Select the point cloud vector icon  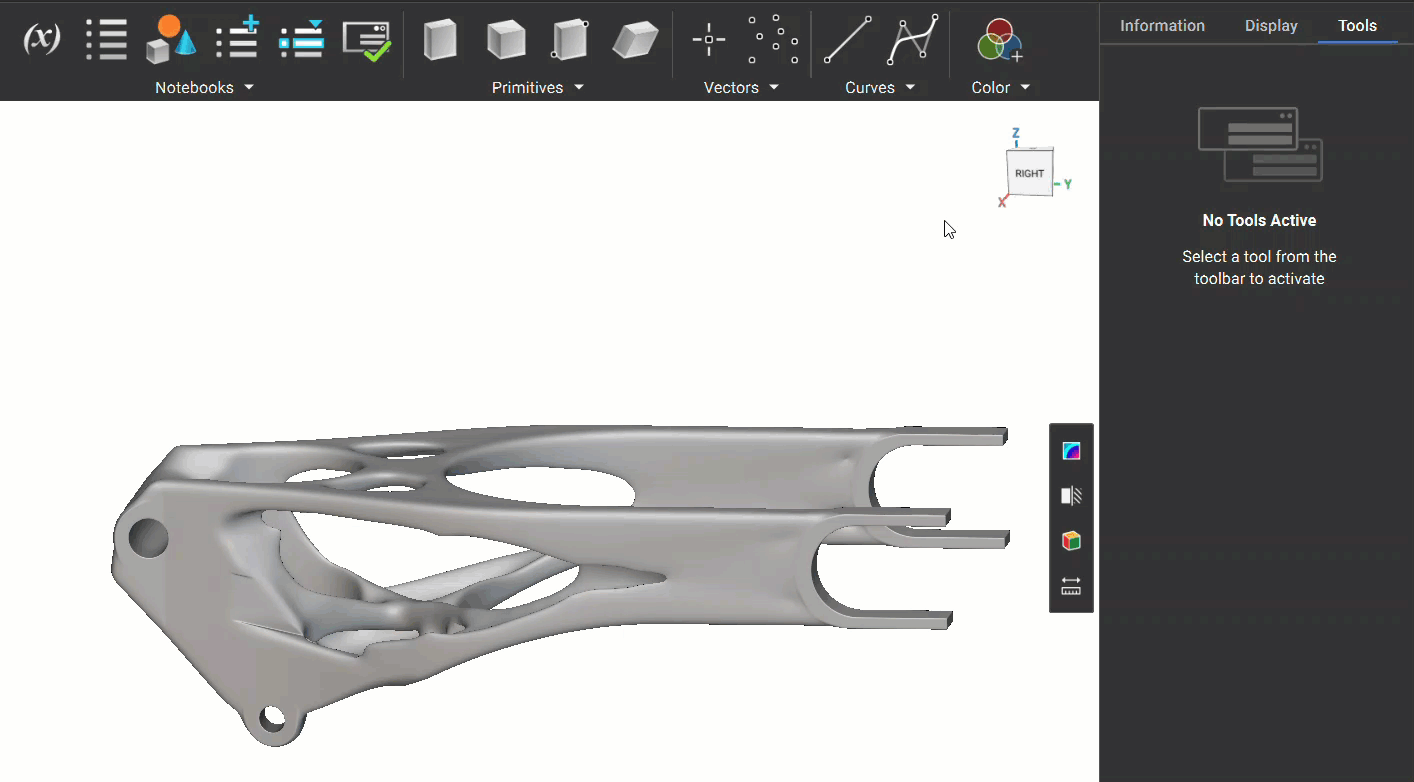point(774,40)
